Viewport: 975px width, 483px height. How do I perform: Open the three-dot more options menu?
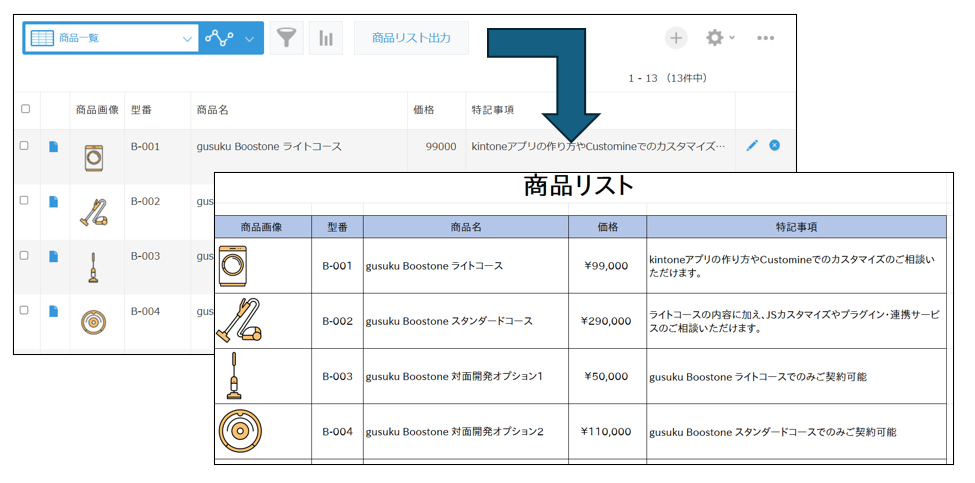[x=765, y=38]
